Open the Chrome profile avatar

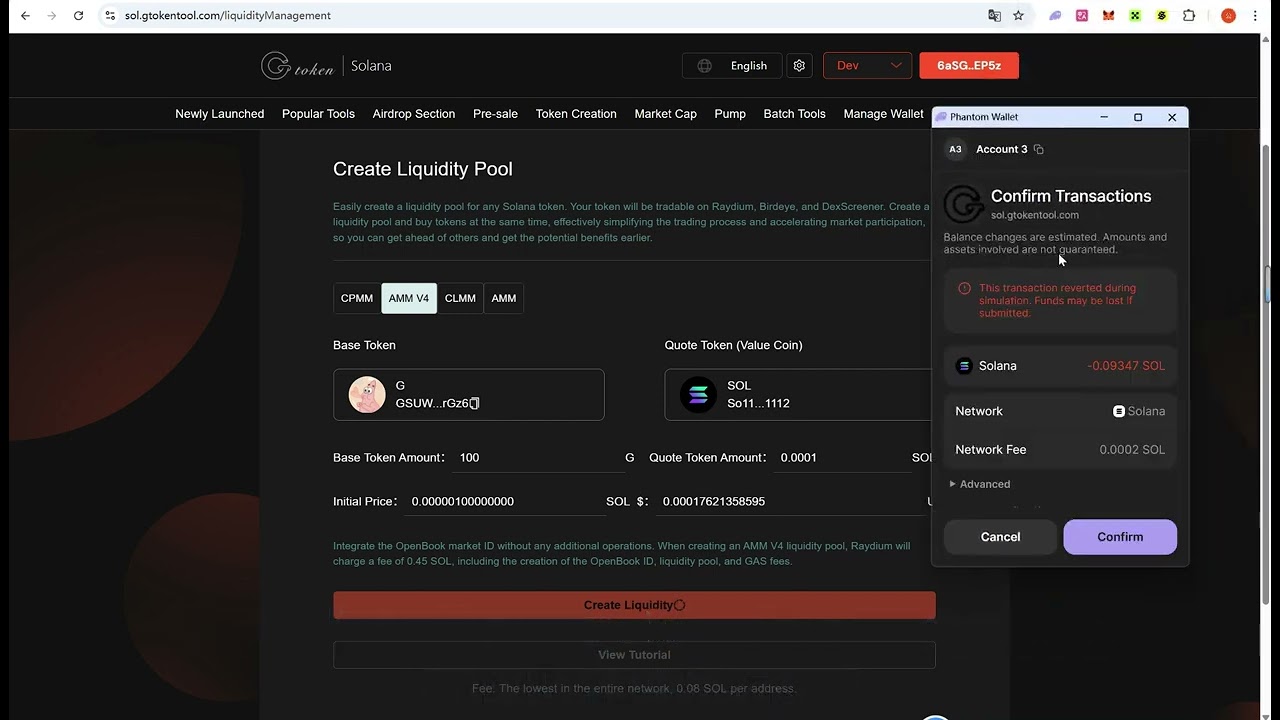pyautogui.click(x=1228, y=15)
